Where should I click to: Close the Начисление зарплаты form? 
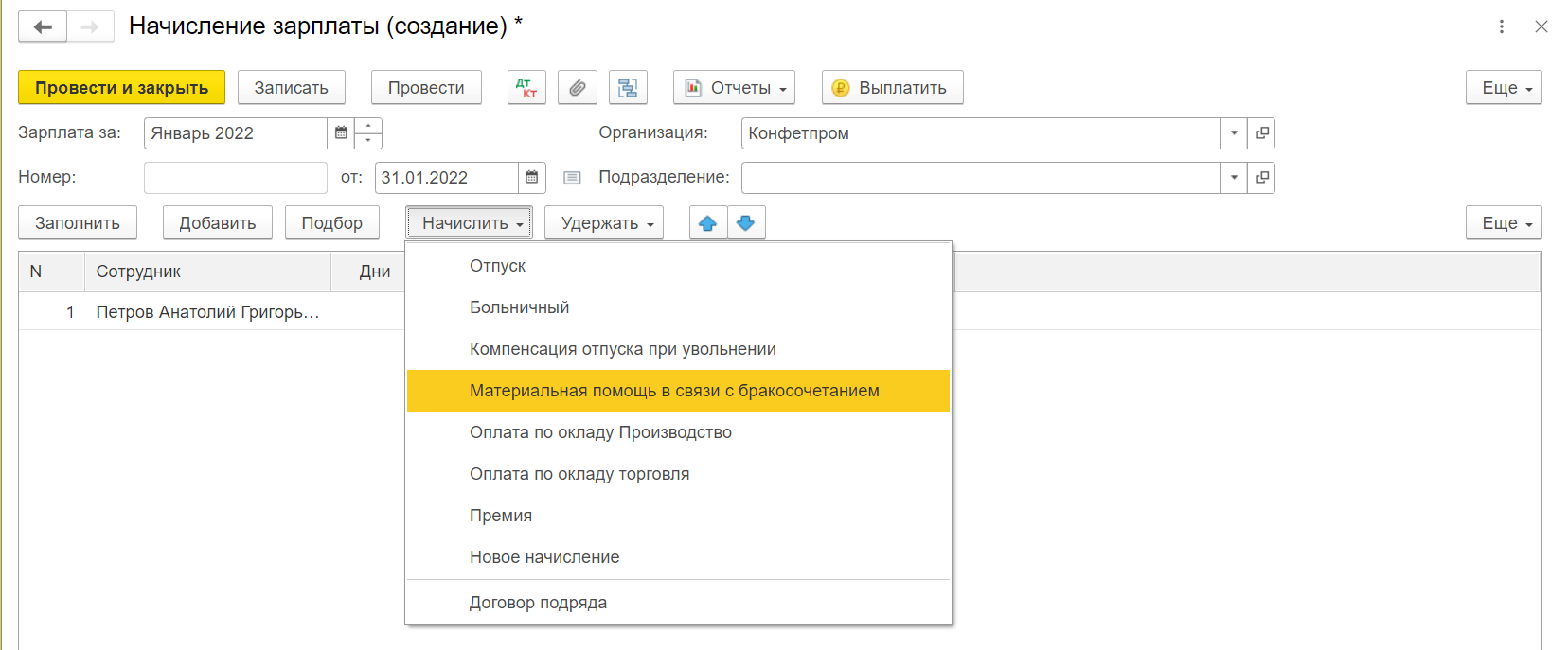pos(1541,26)
